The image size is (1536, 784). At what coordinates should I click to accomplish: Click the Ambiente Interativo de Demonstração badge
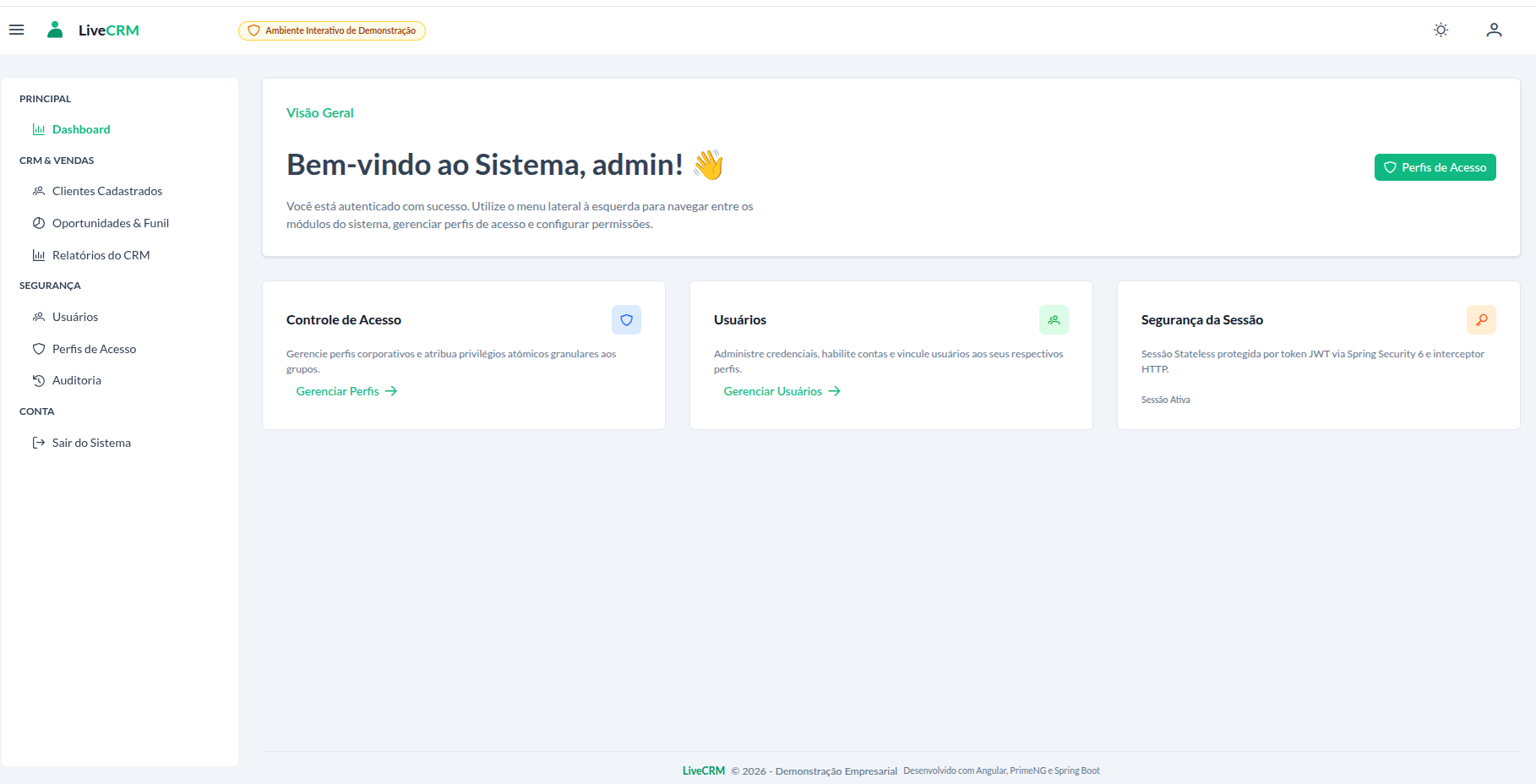tap(332, 30)
